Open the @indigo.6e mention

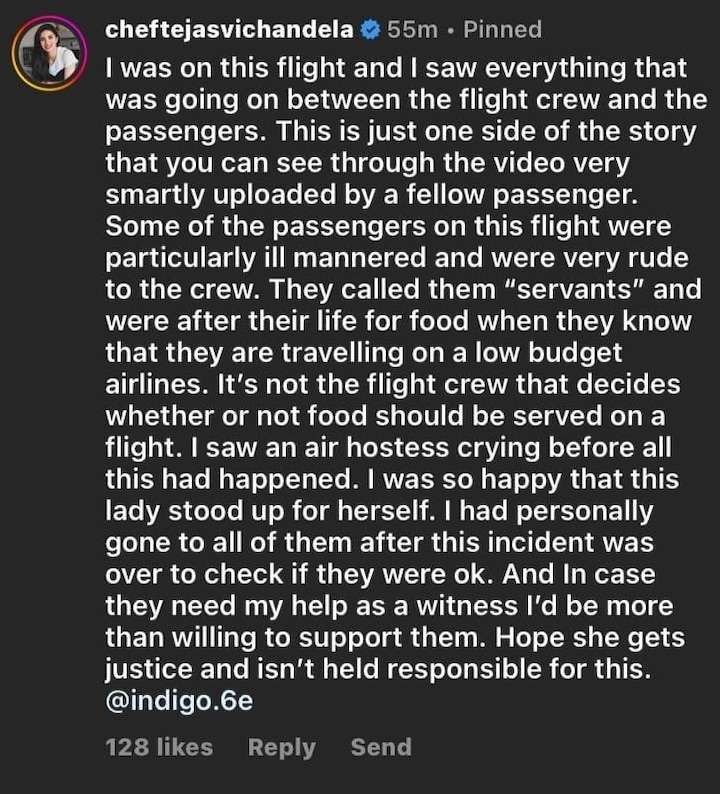pyautogui.click(x=179, y=701)
